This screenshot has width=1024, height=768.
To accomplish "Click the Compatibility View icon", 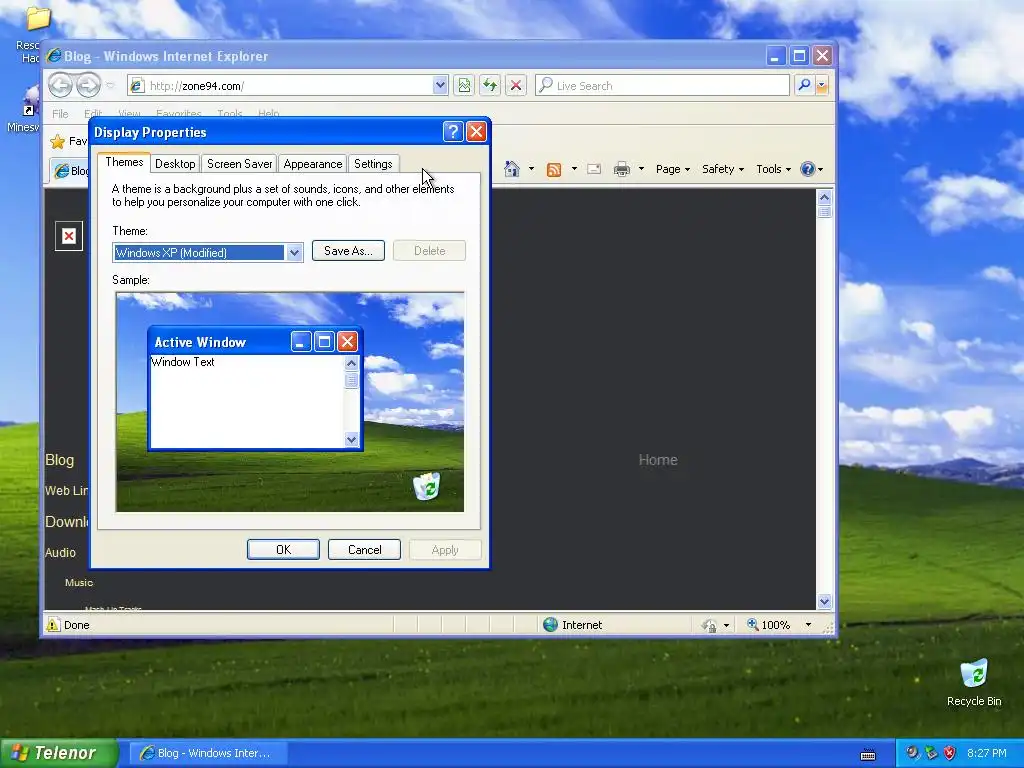I will (464, 86).
